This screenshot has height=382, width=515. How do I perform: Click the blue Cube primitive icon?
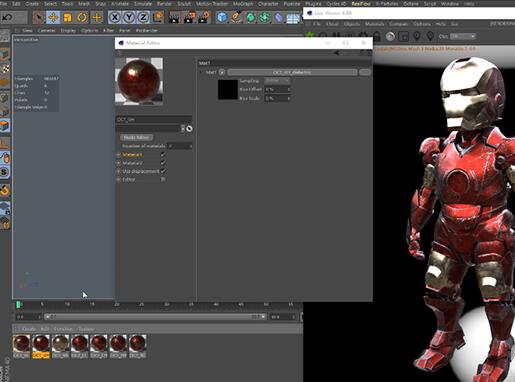click(222, 17)
